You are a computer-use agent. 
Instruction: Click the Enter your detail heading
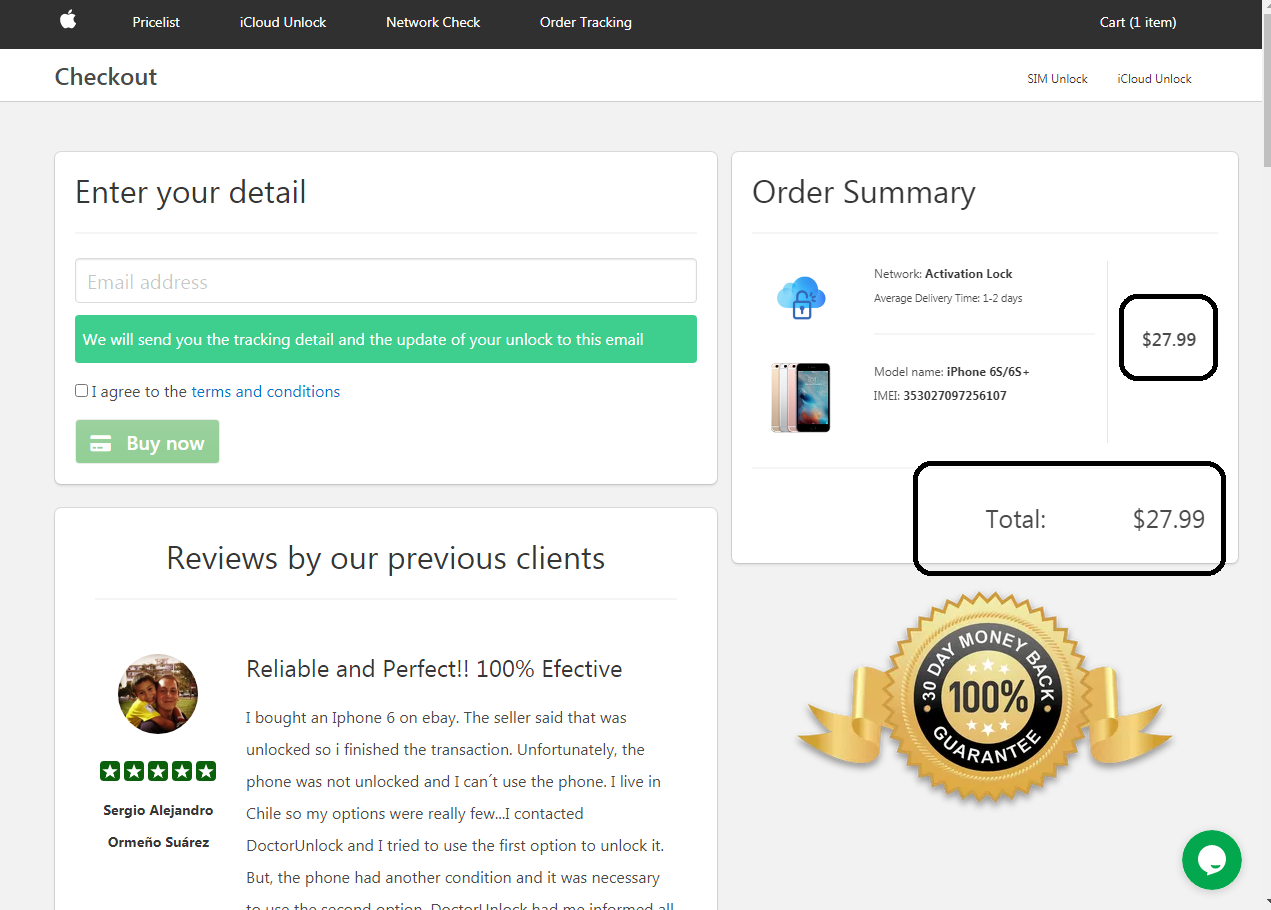(x=191, y=192)
